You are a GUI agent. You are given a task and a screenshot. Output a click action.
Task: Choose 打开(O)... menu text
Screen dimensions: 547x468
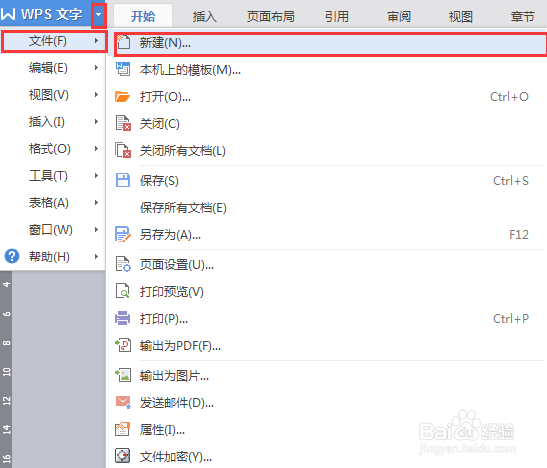tap(165, 97)
